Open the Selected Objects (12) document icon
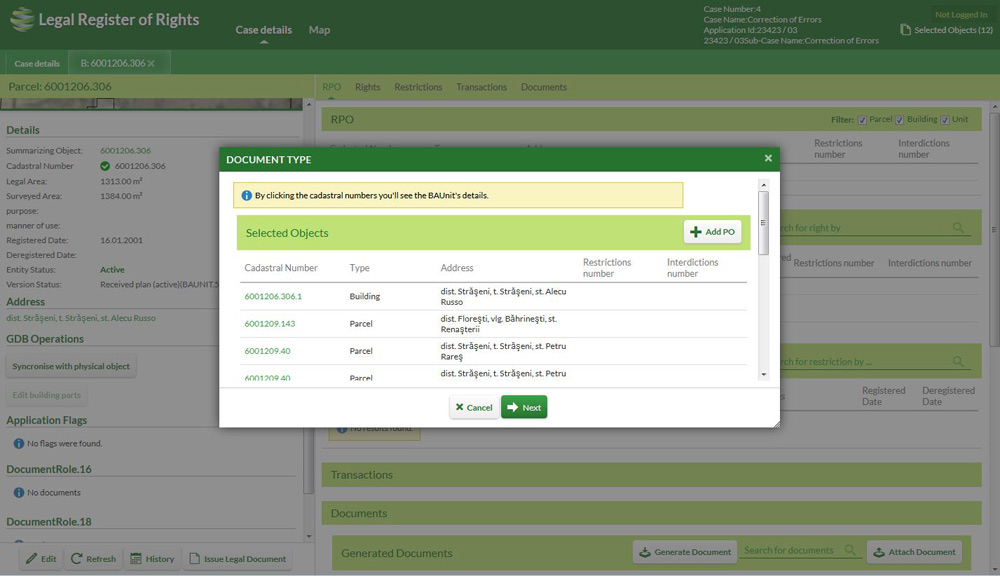 point(905,29)
